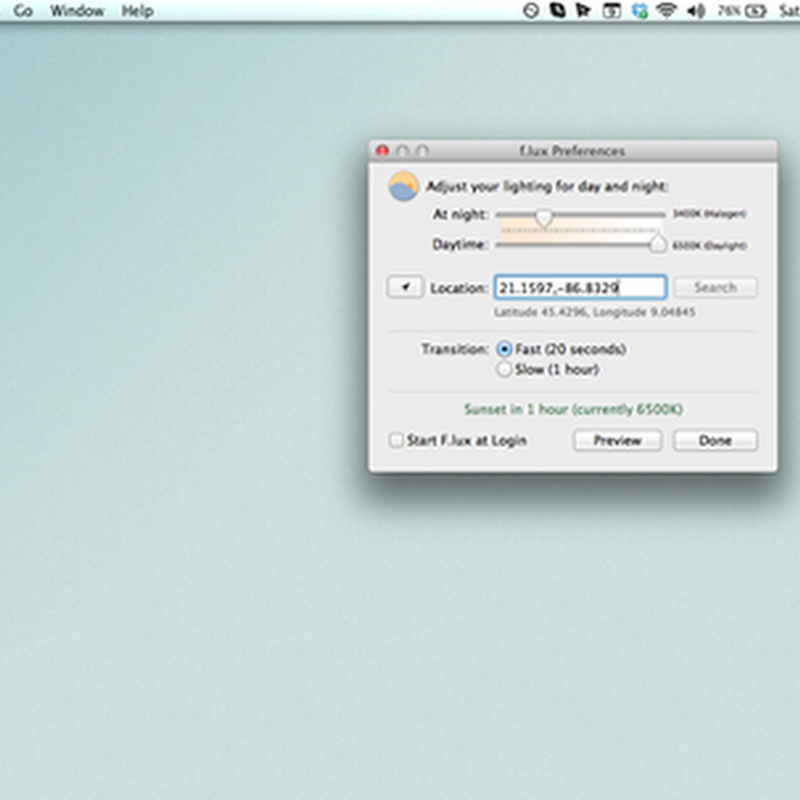800x800 pixels.
Task: Click the Preview button
Action: pos(617,440)
